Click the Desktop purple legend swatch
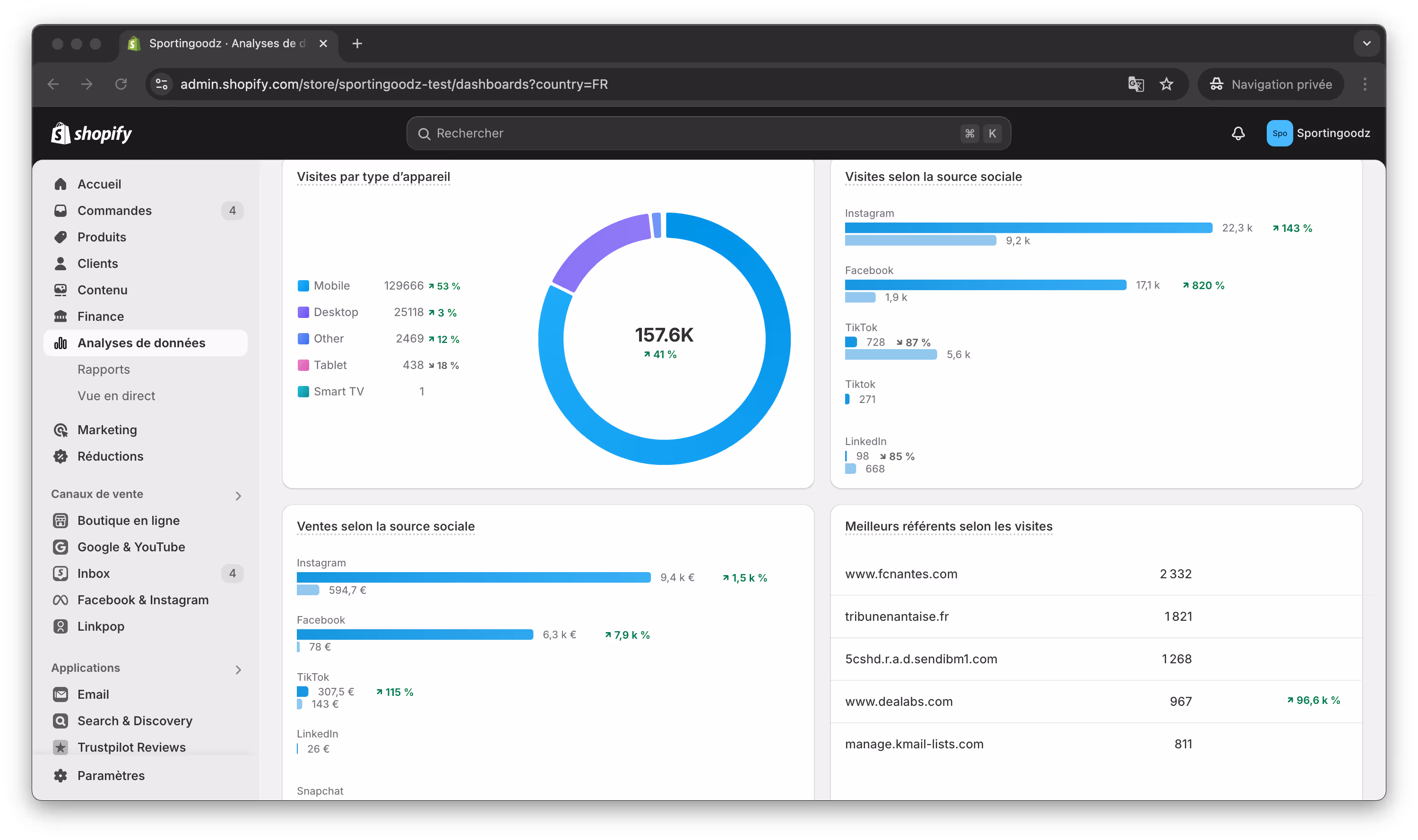 [303, 312]
